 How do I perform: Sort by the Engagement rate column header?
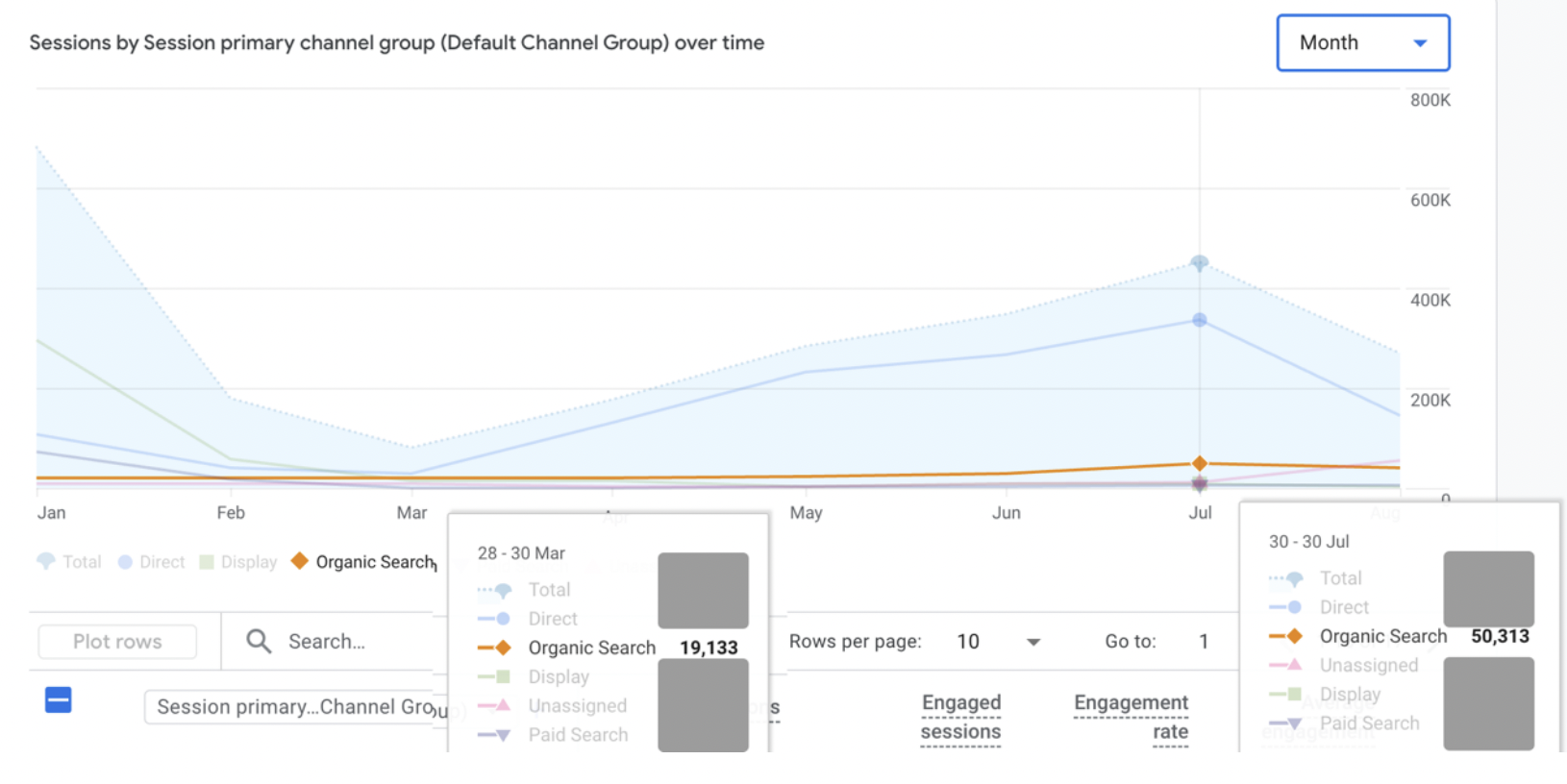click(1132, 717)
